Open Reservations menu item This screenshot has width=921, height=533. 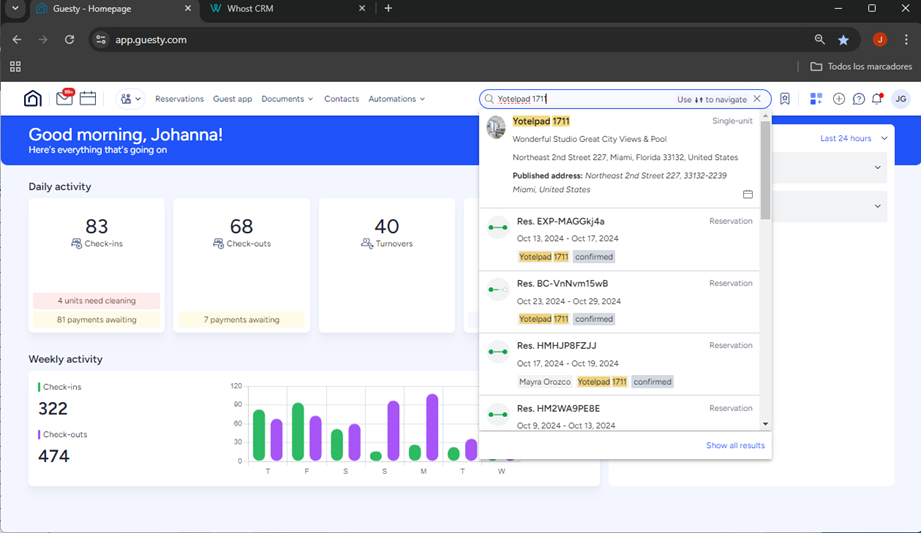pyautogui.click(x=179, y=99)
